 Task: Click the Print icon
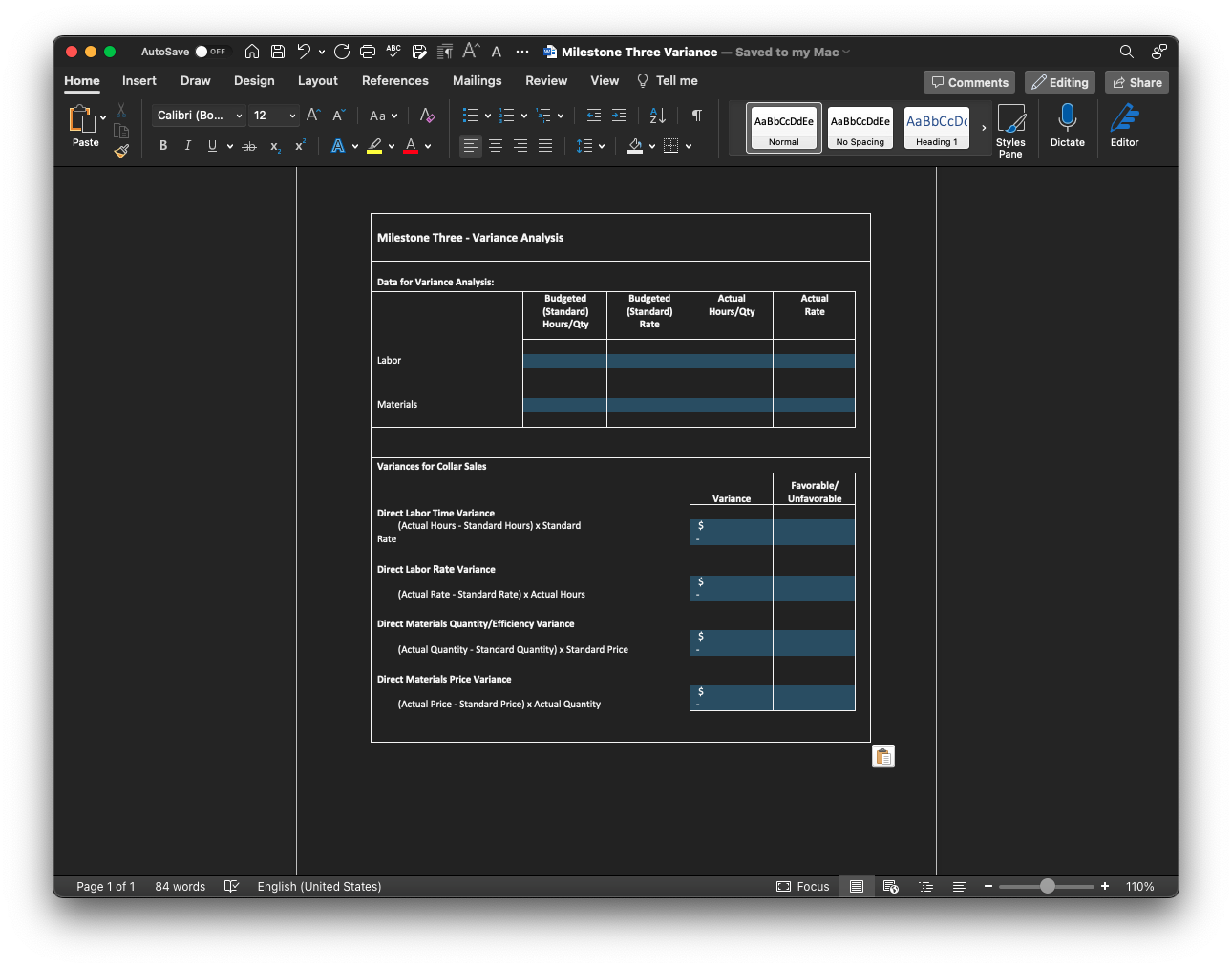[368, 52]
